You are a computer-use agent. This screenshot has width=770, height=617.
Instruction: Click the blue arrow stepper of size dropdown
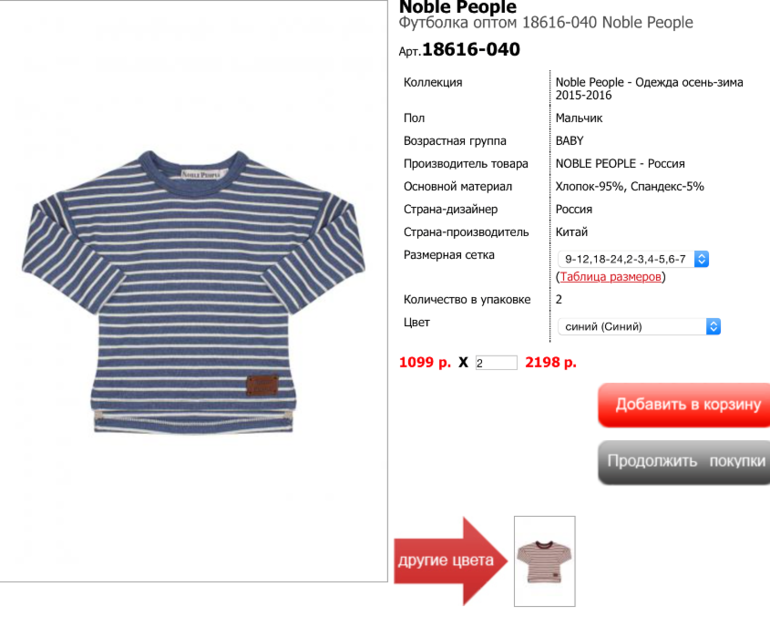point(701,259)
